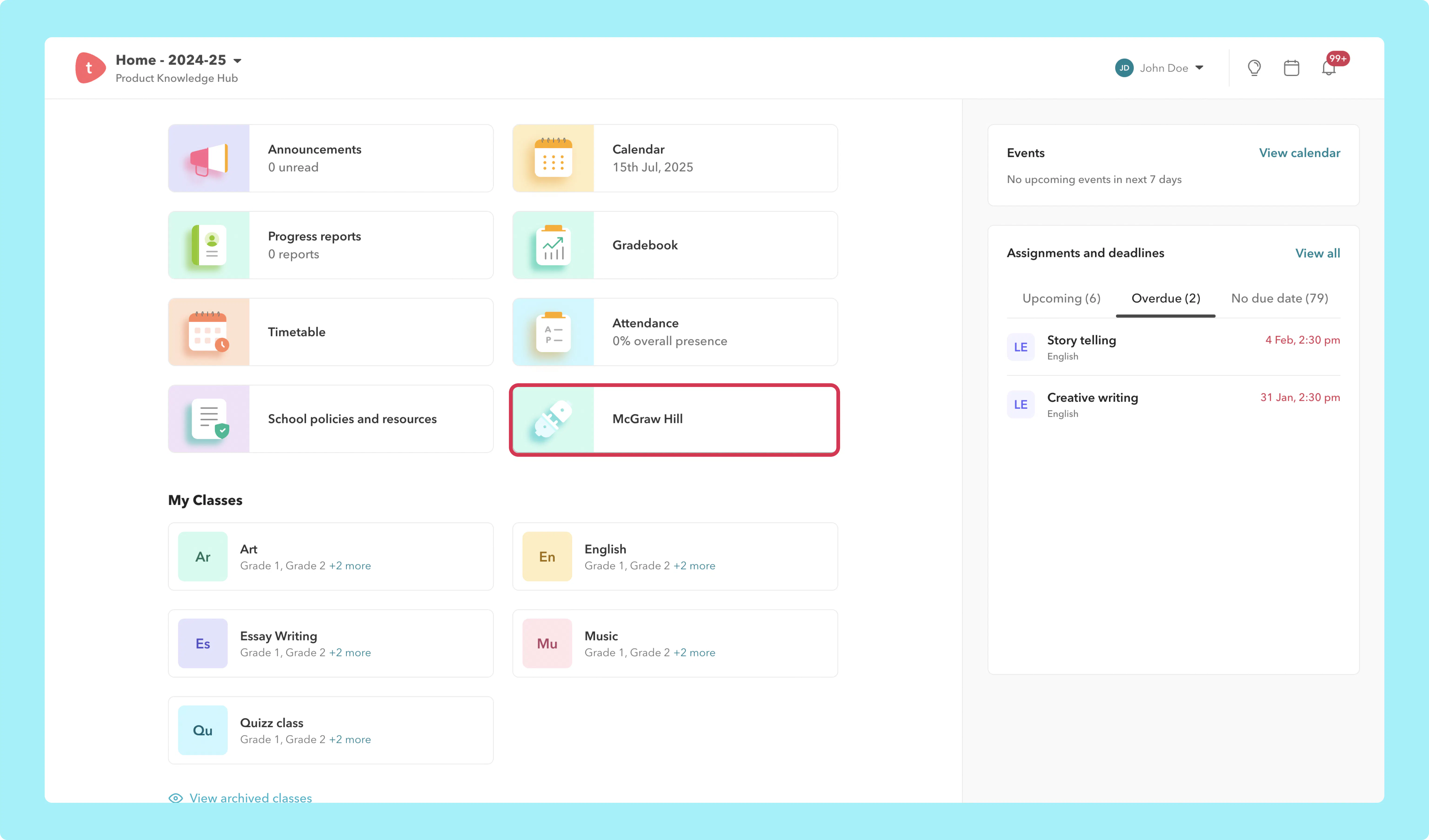Viewport: 1429px width, 840px height.
Task: Open the Music class card
Action: pos(675,643)
